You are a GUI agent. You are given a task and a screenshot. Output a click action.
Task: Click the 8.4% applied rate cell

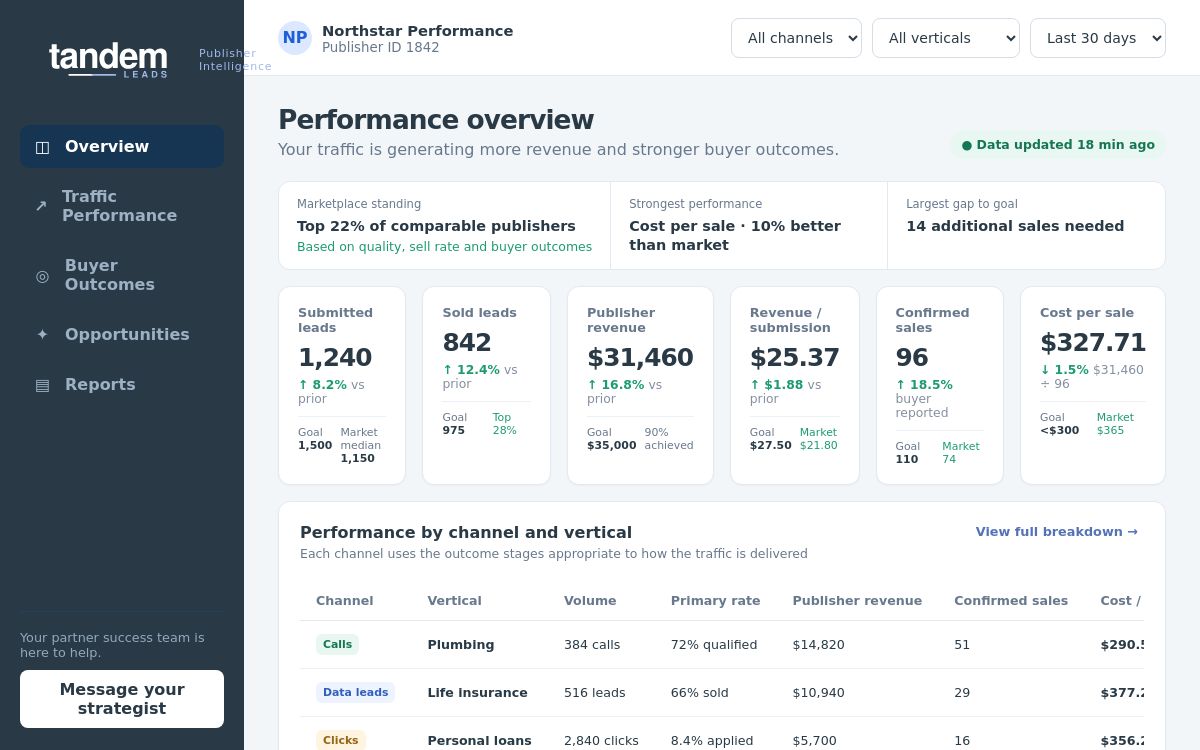point(712,741)
